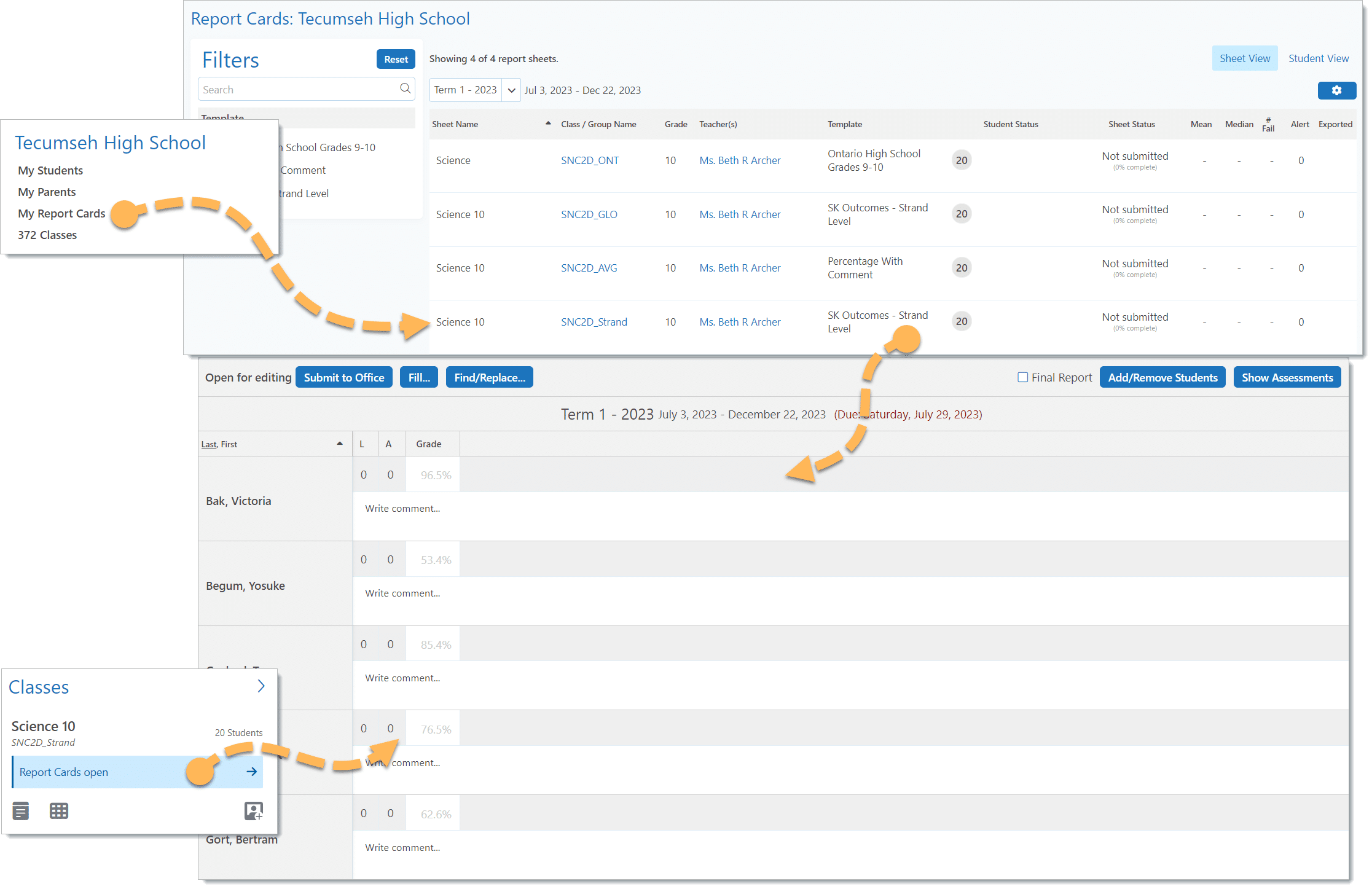Toggle the Final Report checkbox

coord(1022,377)
